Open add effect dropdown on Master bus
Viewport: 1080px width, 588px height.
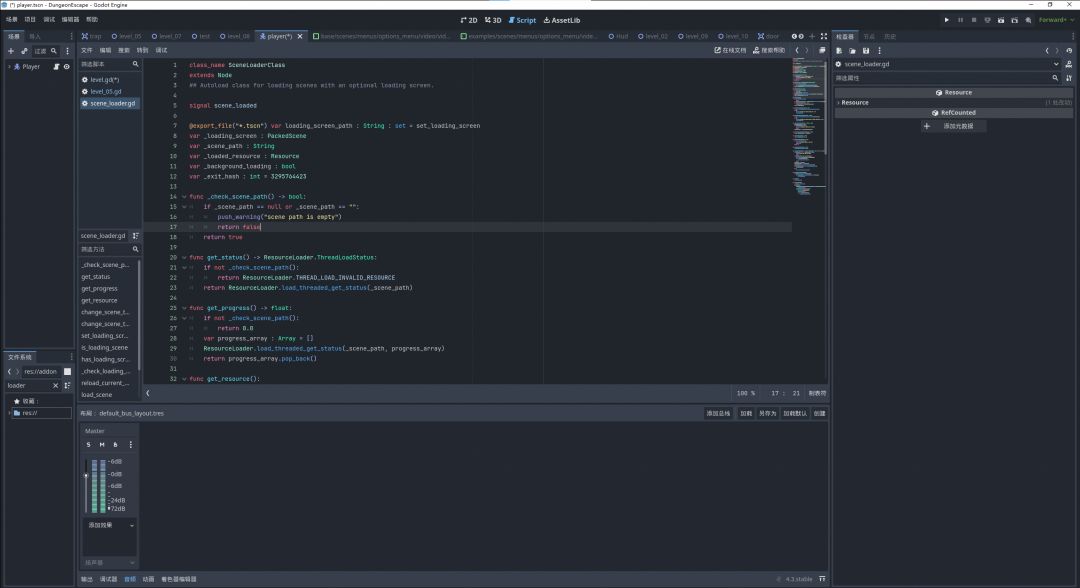110,525
